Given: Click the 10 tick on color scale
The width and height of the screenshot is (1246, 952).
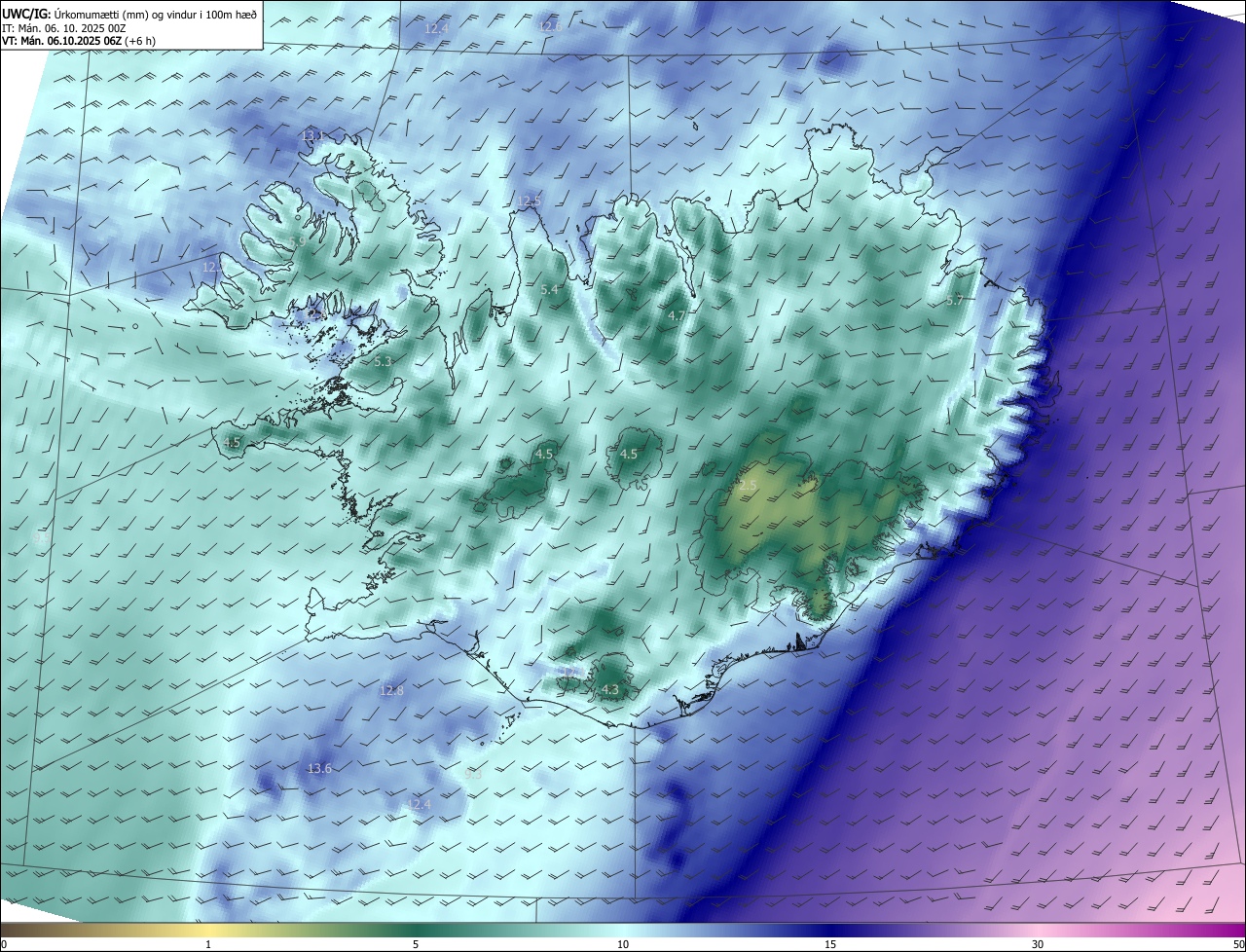Looking at the screenshot, I should [623, 944].
